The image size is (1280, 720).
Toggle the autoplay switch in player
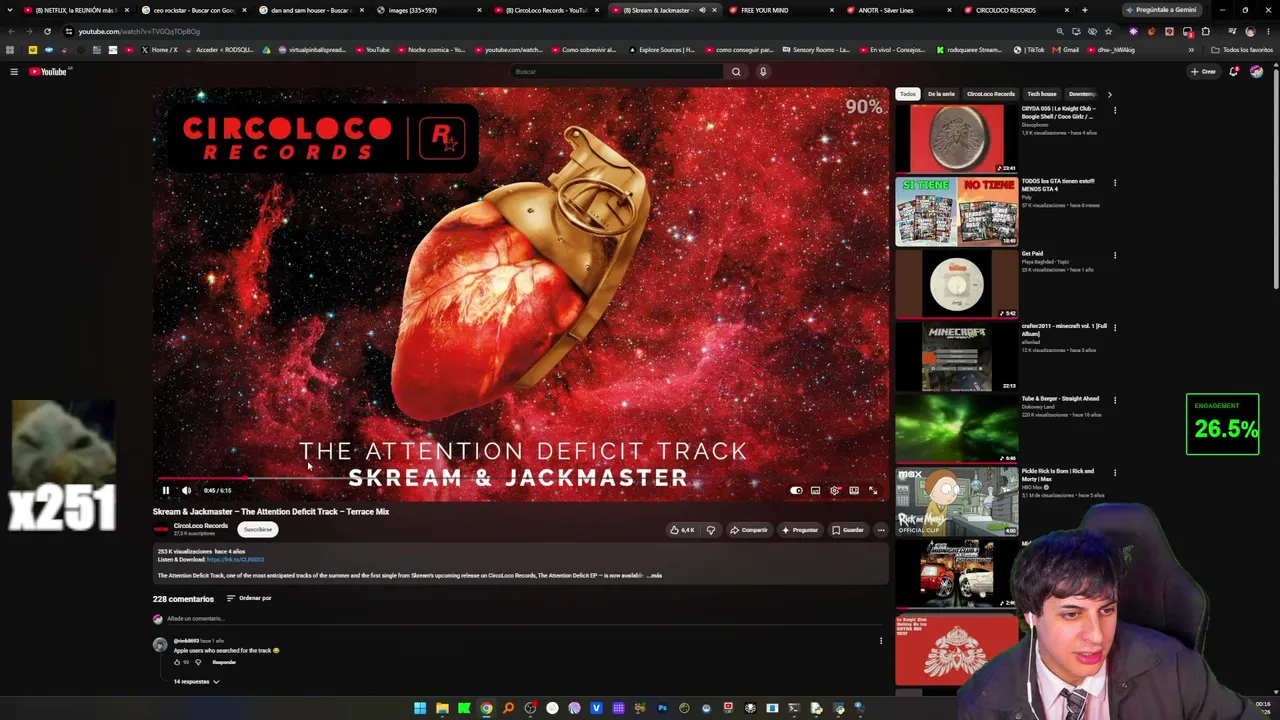click(796, 490)
